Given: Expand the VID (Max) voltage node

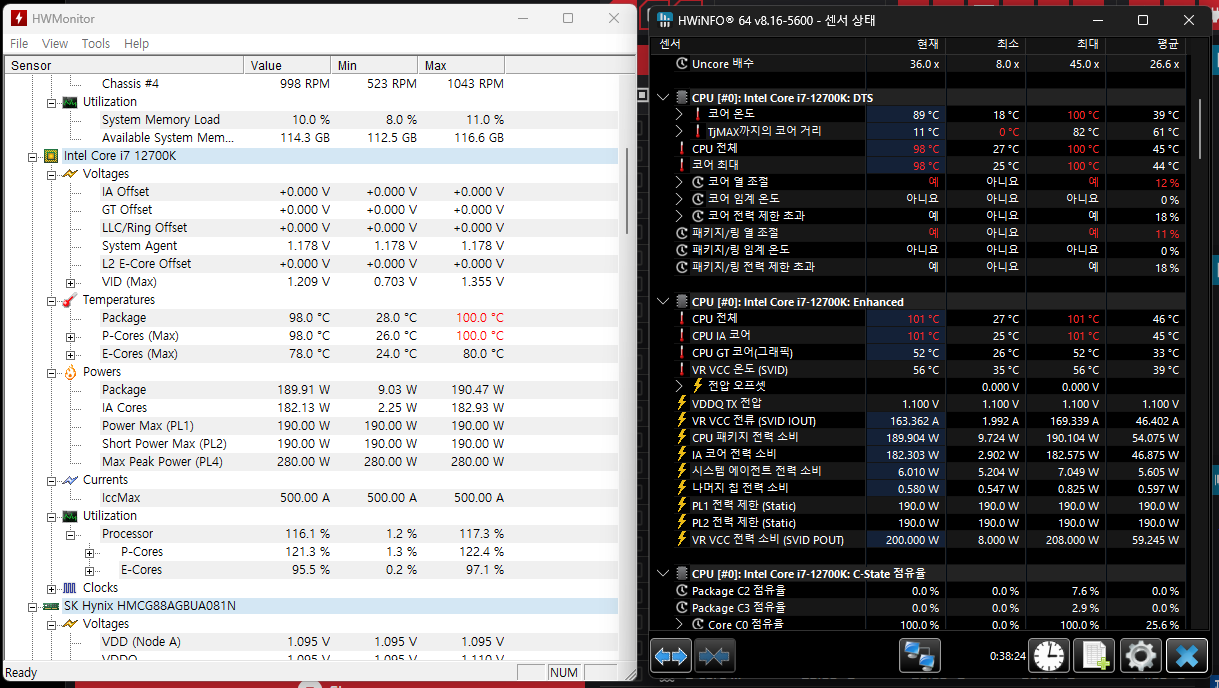Looking at the screenshot, I should 70,282.
